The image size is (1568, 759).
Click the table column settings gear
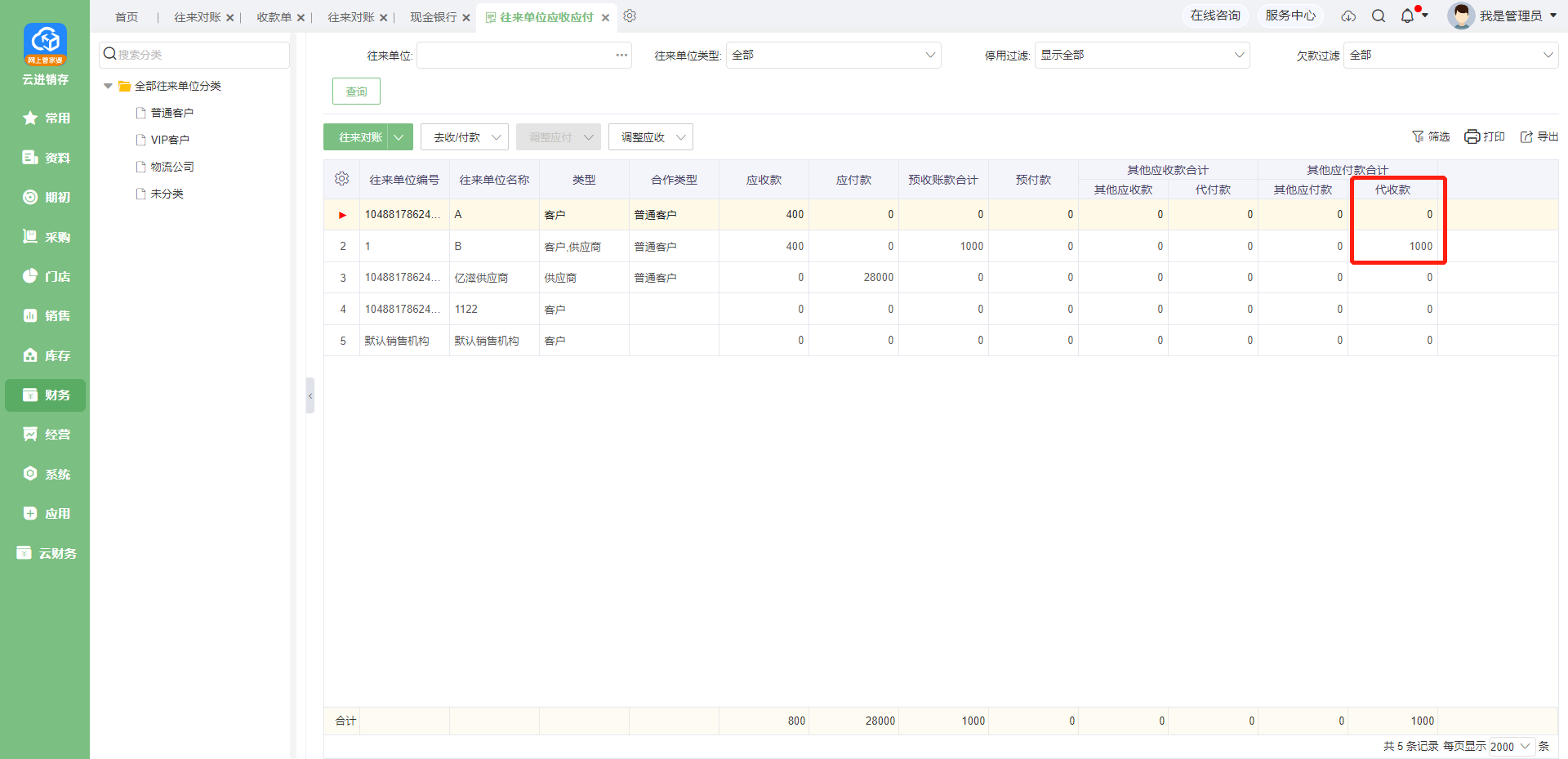click(x=342, y=179)
